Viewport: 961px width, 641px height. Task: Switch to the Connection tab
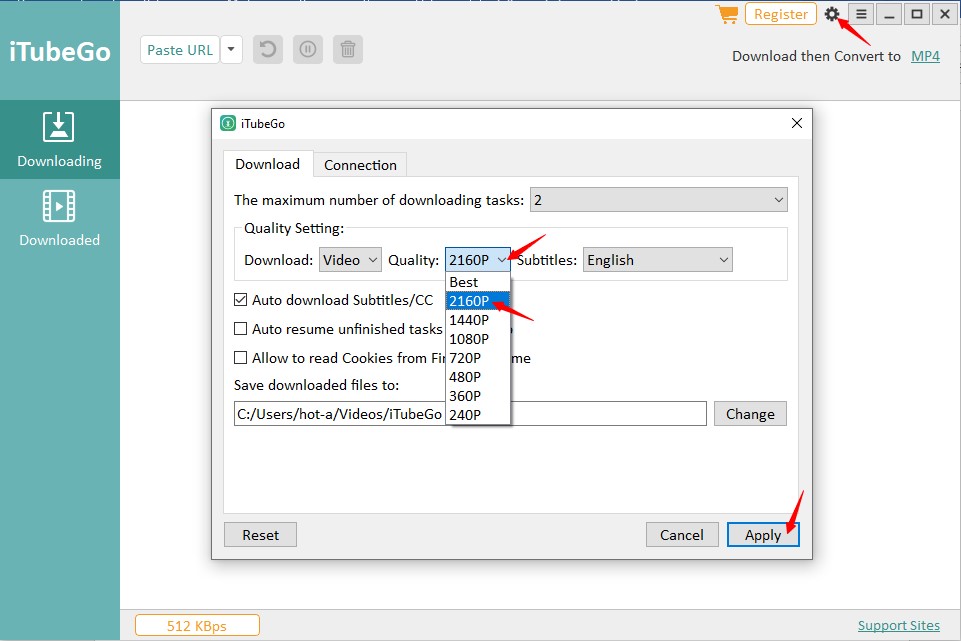tap(360, 165)
